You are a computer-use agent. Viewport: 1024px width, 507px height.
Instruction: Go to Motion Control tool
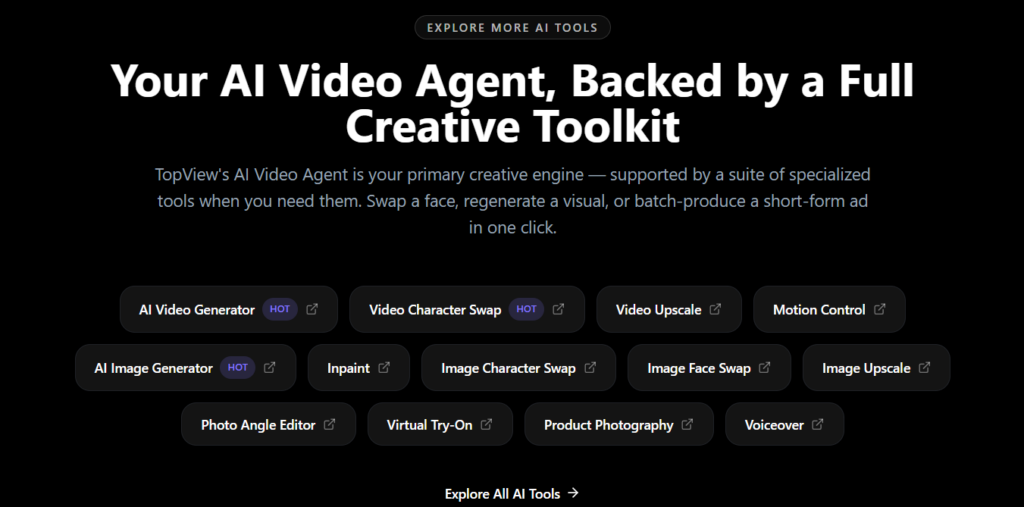[829, 309]
